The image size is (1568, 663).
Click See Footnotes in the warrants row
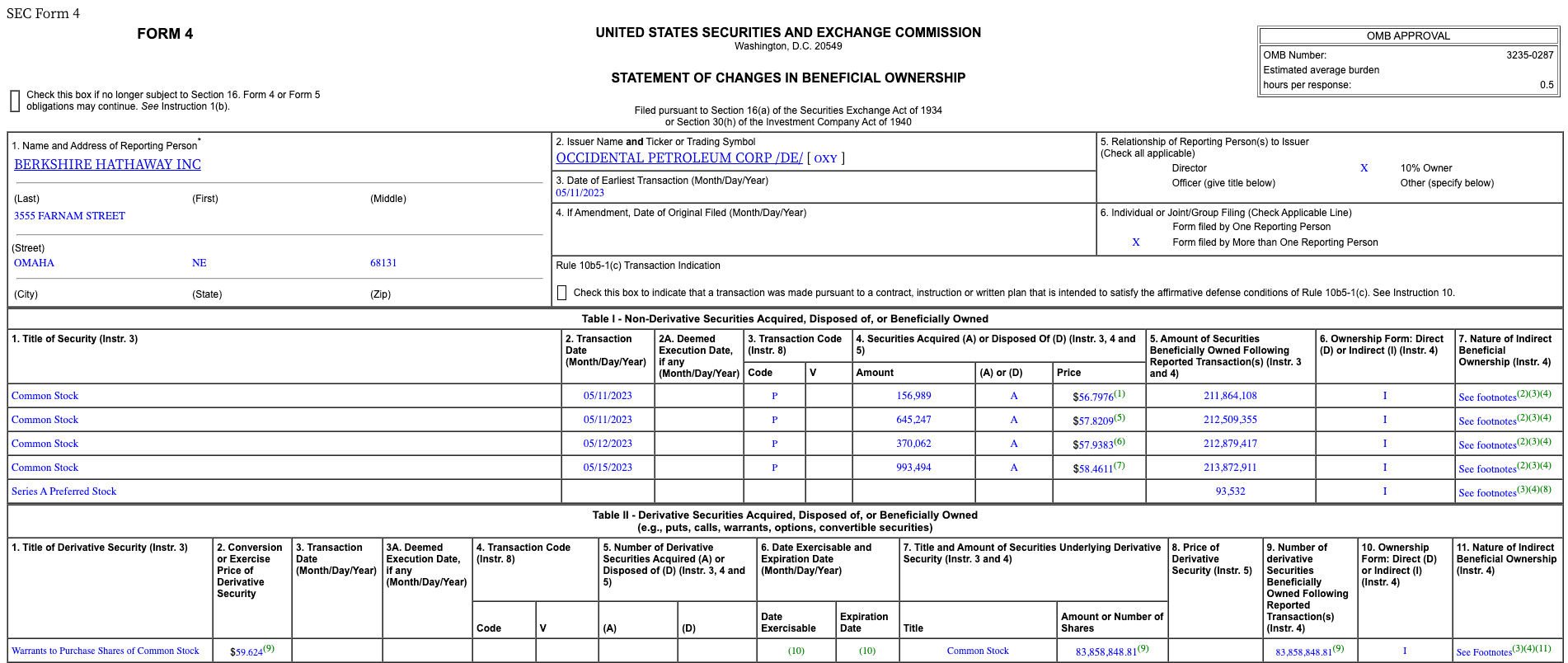pyautogui.click(x=1484, y=652)
